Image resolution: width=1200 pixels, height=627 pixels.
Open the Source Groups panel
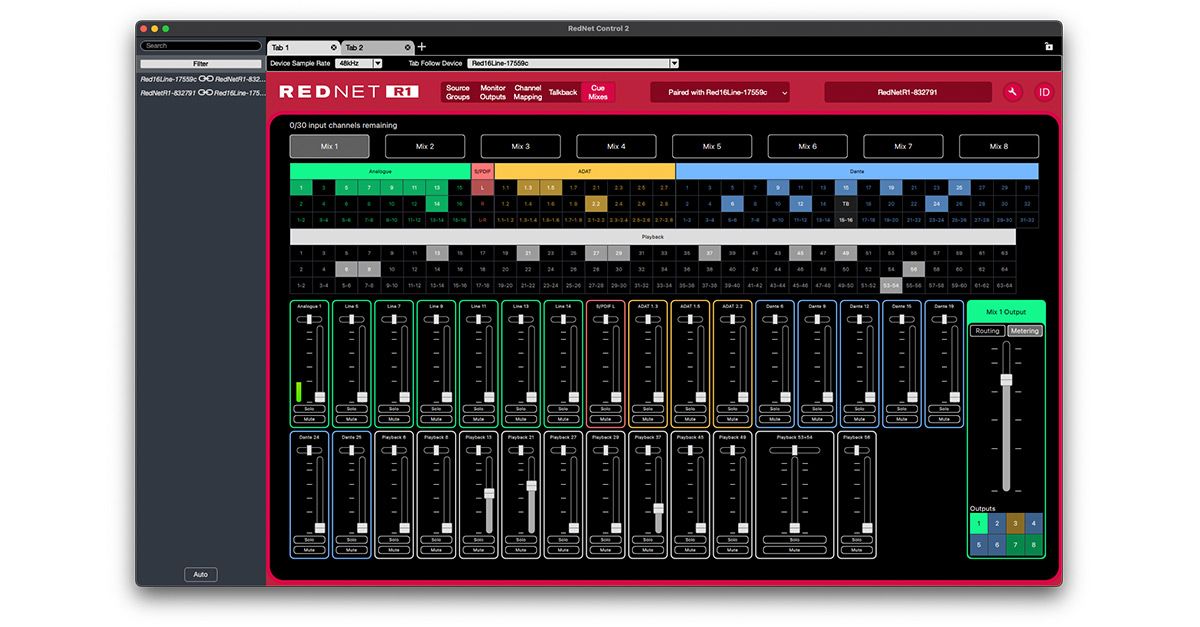(457, 91)
